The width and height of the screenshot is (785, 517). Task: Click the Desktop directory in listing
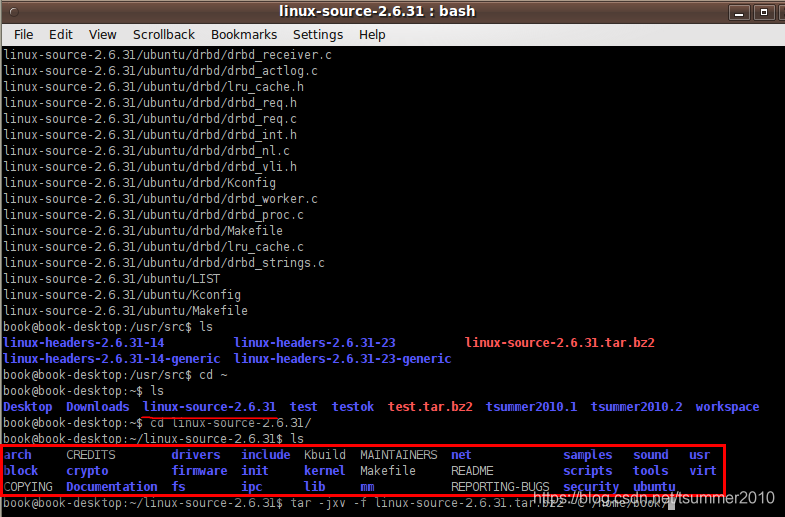(x=28, y=407)
